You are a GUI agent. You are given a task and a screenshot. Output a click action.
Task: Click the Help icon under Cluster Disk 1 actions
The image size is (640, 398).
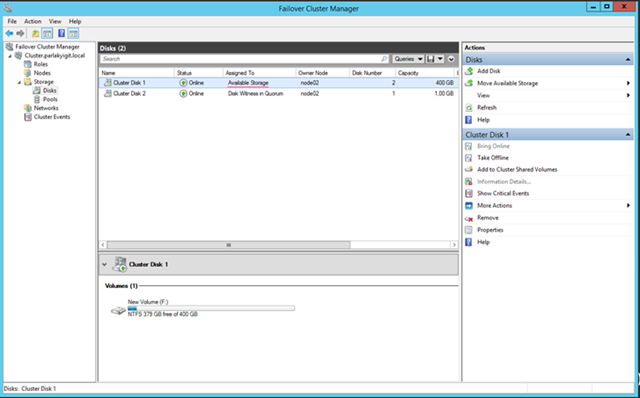tap(469, 242)
